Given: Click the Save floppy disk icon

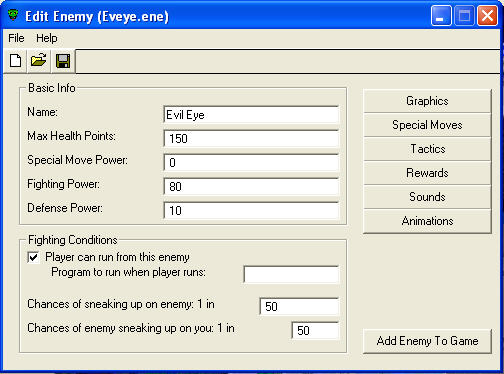Looking at the screenshot, I should coord(63,61).
